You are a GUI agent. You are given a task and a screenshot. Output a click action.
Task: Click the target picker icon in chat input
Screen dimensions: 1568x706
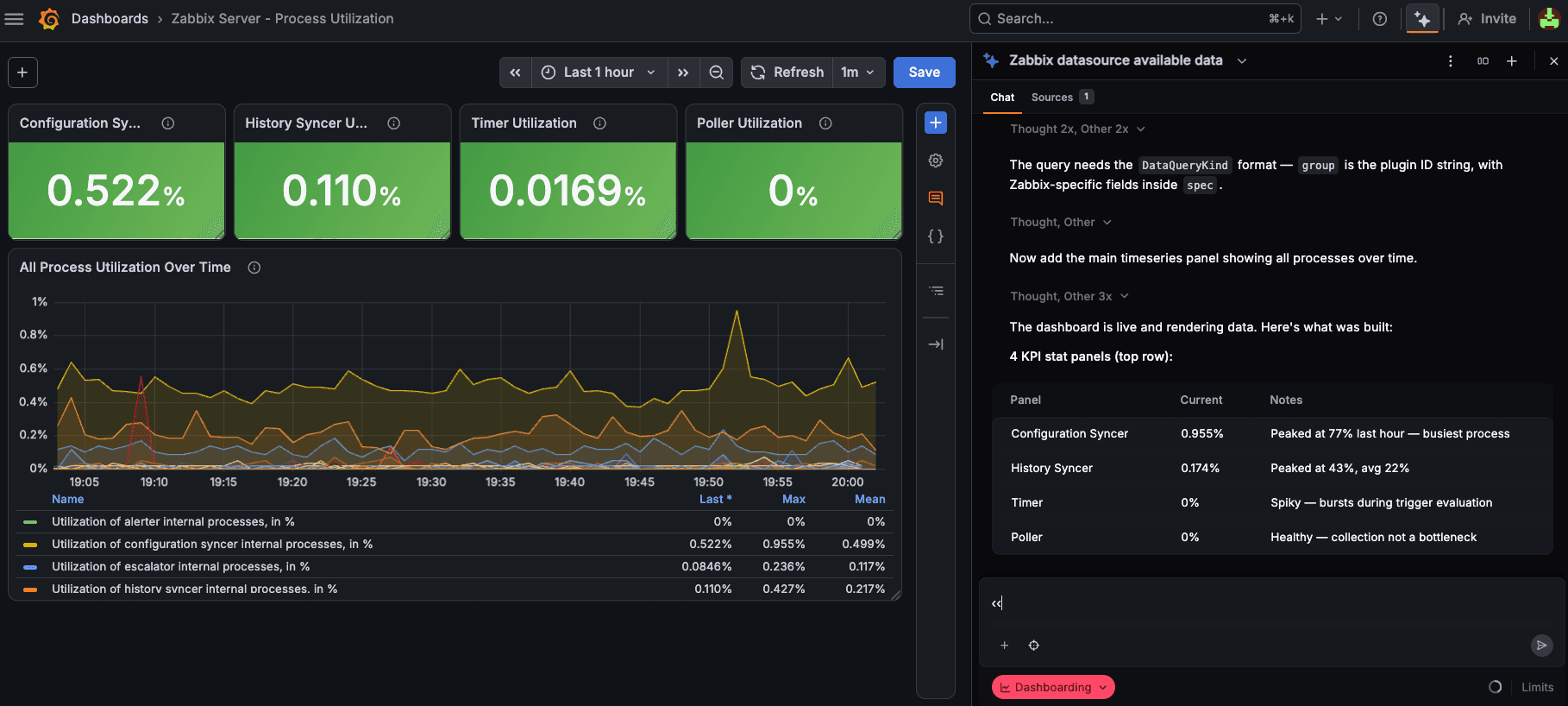tap(1034, 646)
